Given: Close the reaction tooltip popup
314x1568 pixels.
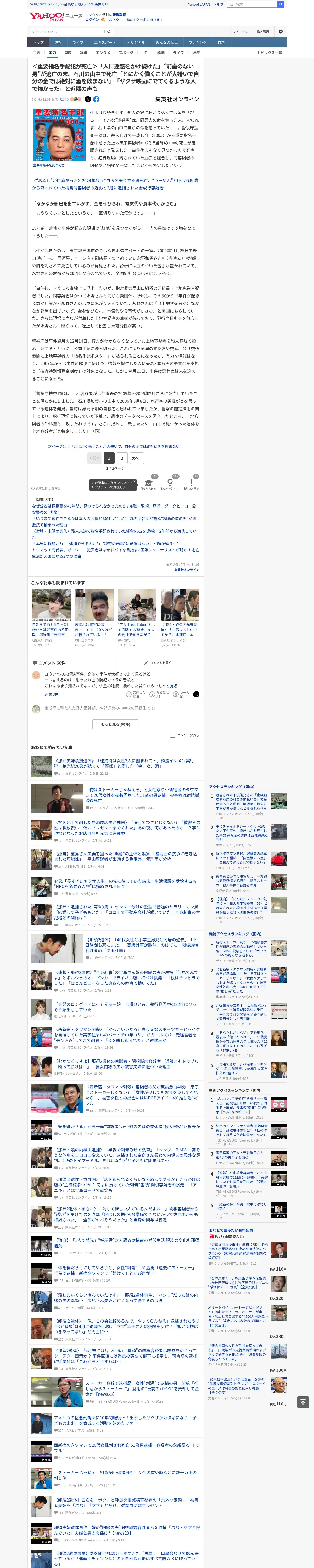Looking at the screenshot, I should pyautogui.click(x=135, y=481).
